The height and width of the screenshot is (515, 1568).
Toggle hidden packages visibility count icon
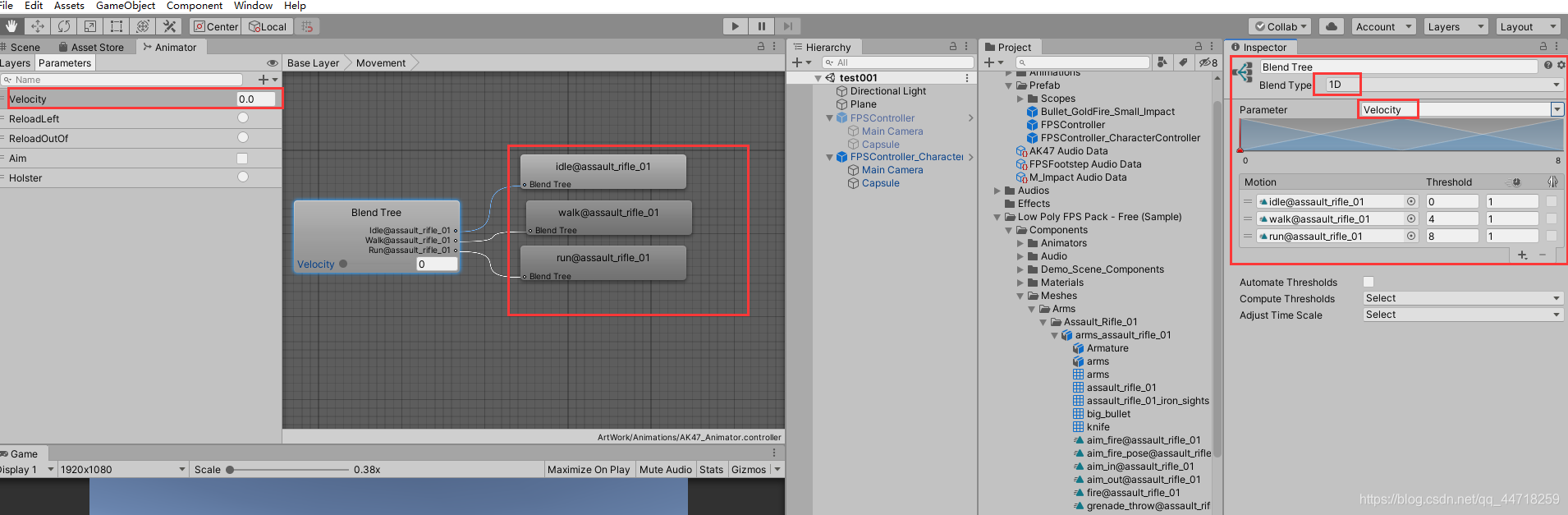point(1208,62)
